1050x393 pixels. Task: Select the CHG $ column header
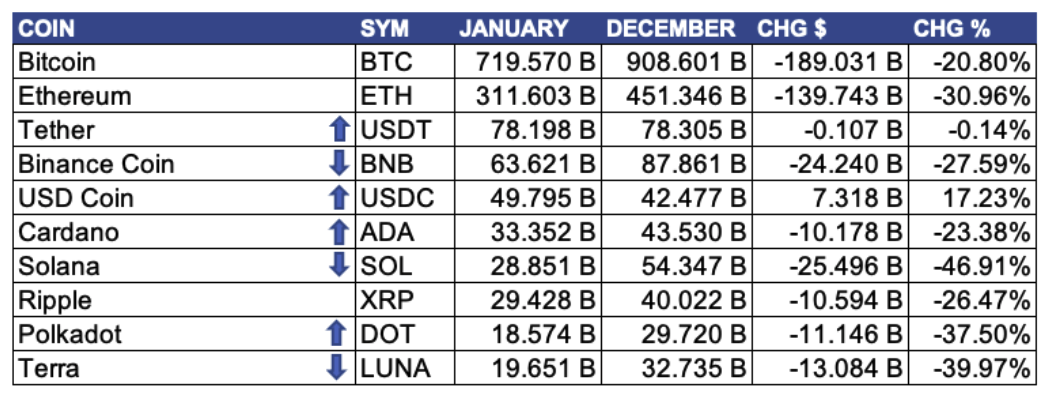pos(792,28)
